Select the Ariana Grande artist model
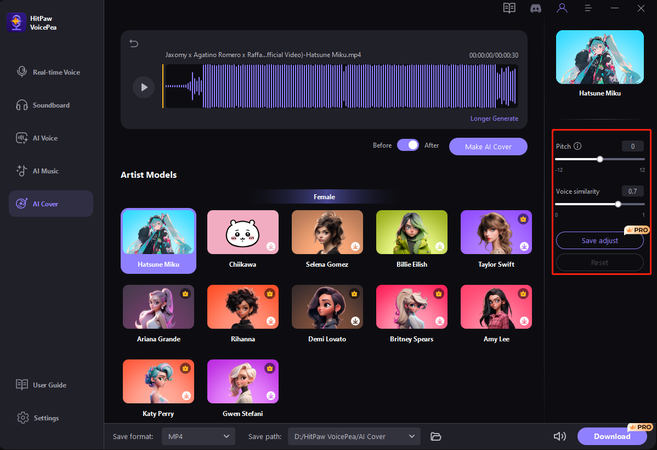This screenshot has height=450, width=657. pos(158,313)
